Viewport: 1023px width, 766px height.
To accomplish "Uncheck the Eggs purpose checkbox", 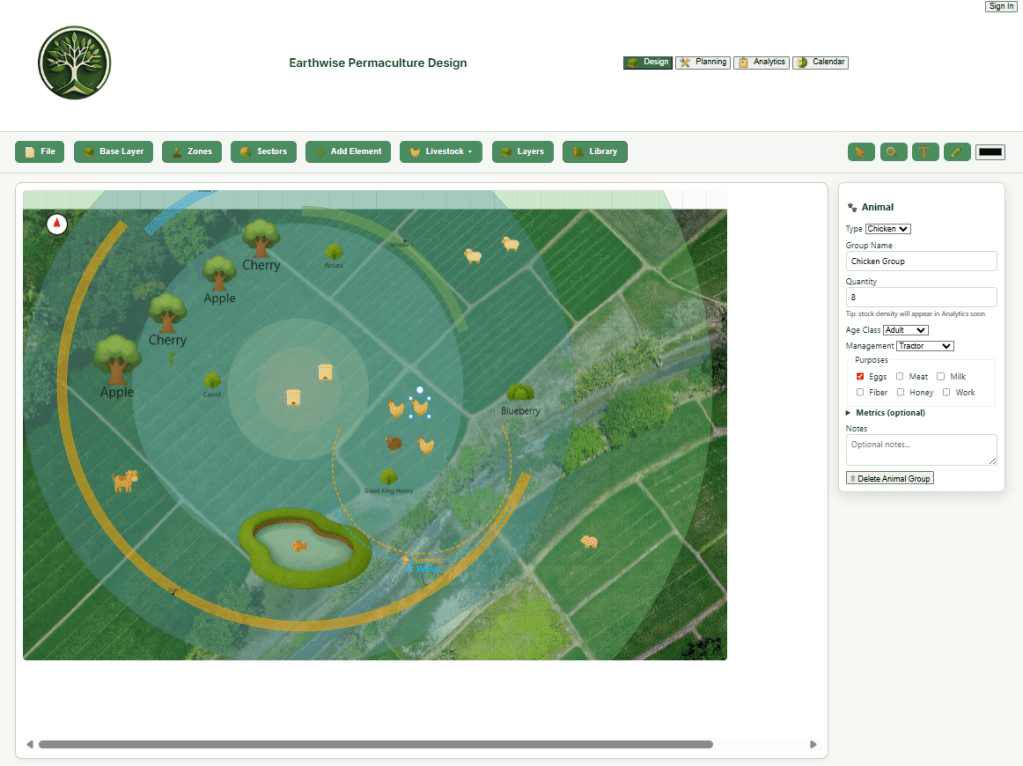I will click(x=860, y=377).
